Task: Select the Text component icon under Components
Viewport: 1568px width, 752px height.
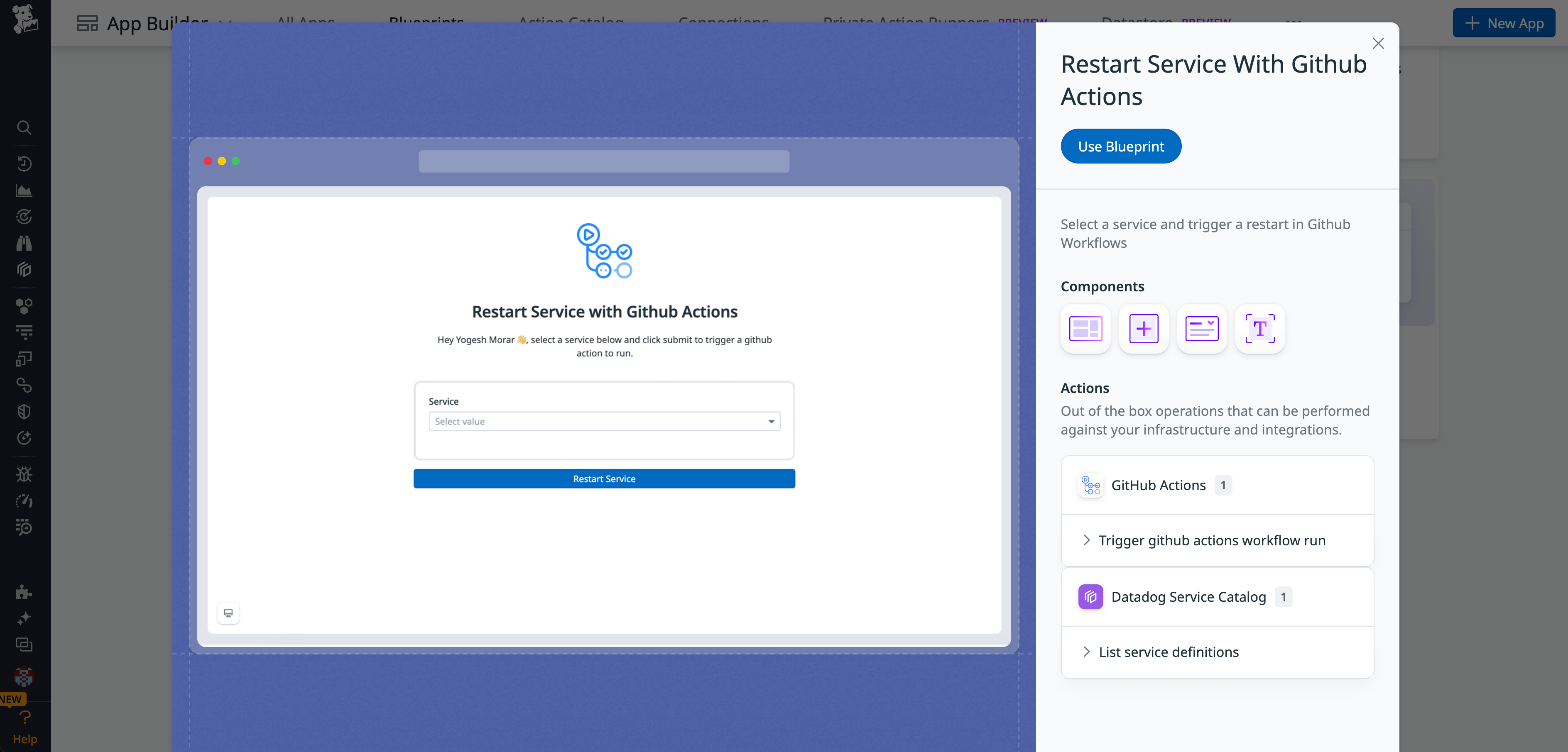Action: (1260, 329)
